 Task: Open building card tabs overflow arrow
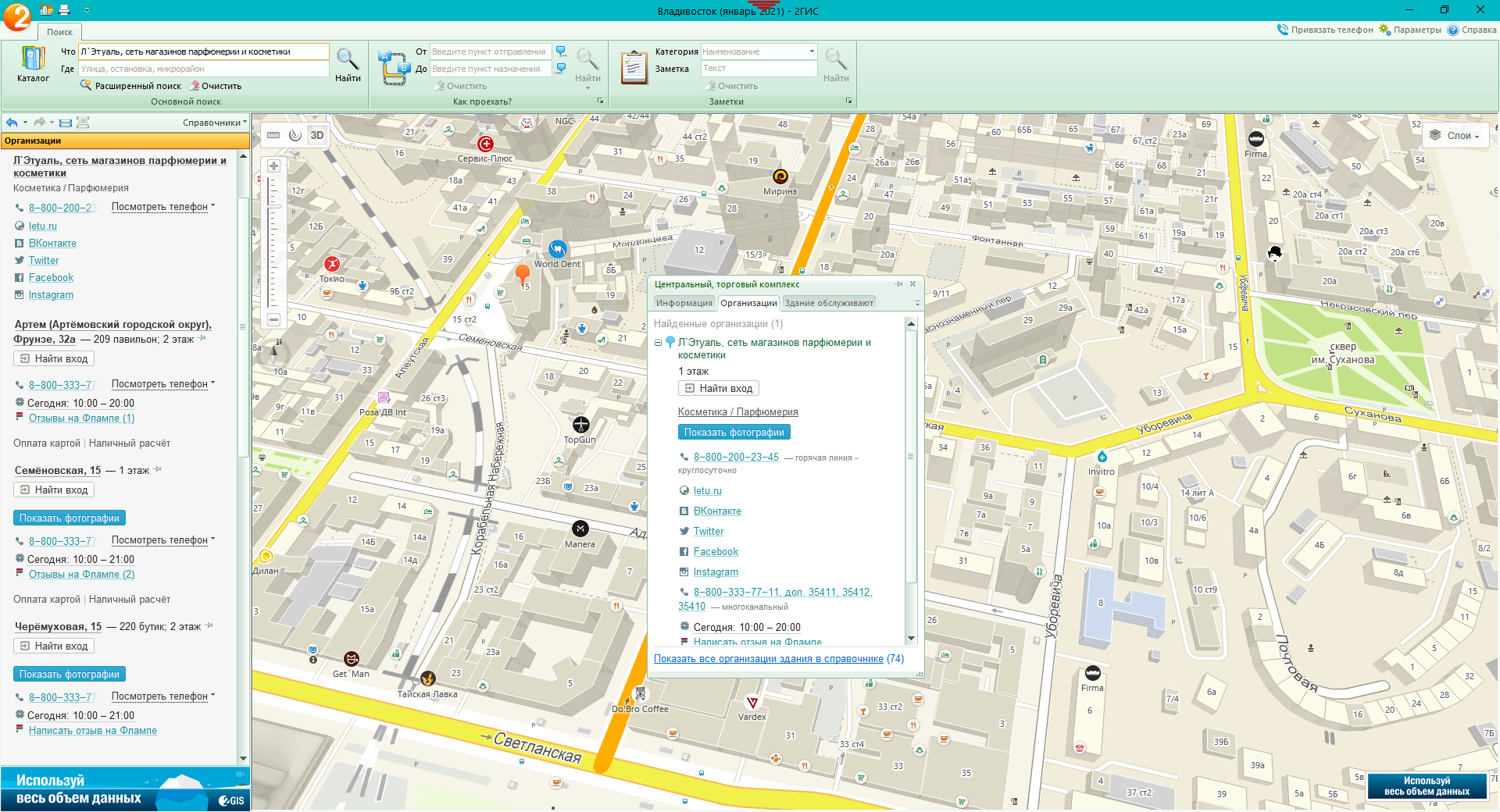click(917, 303)
